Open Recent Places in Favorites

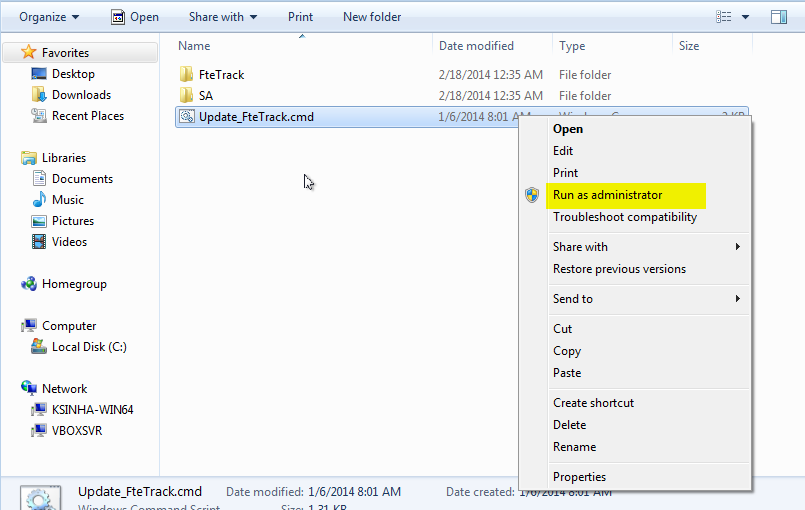[88, 116]
